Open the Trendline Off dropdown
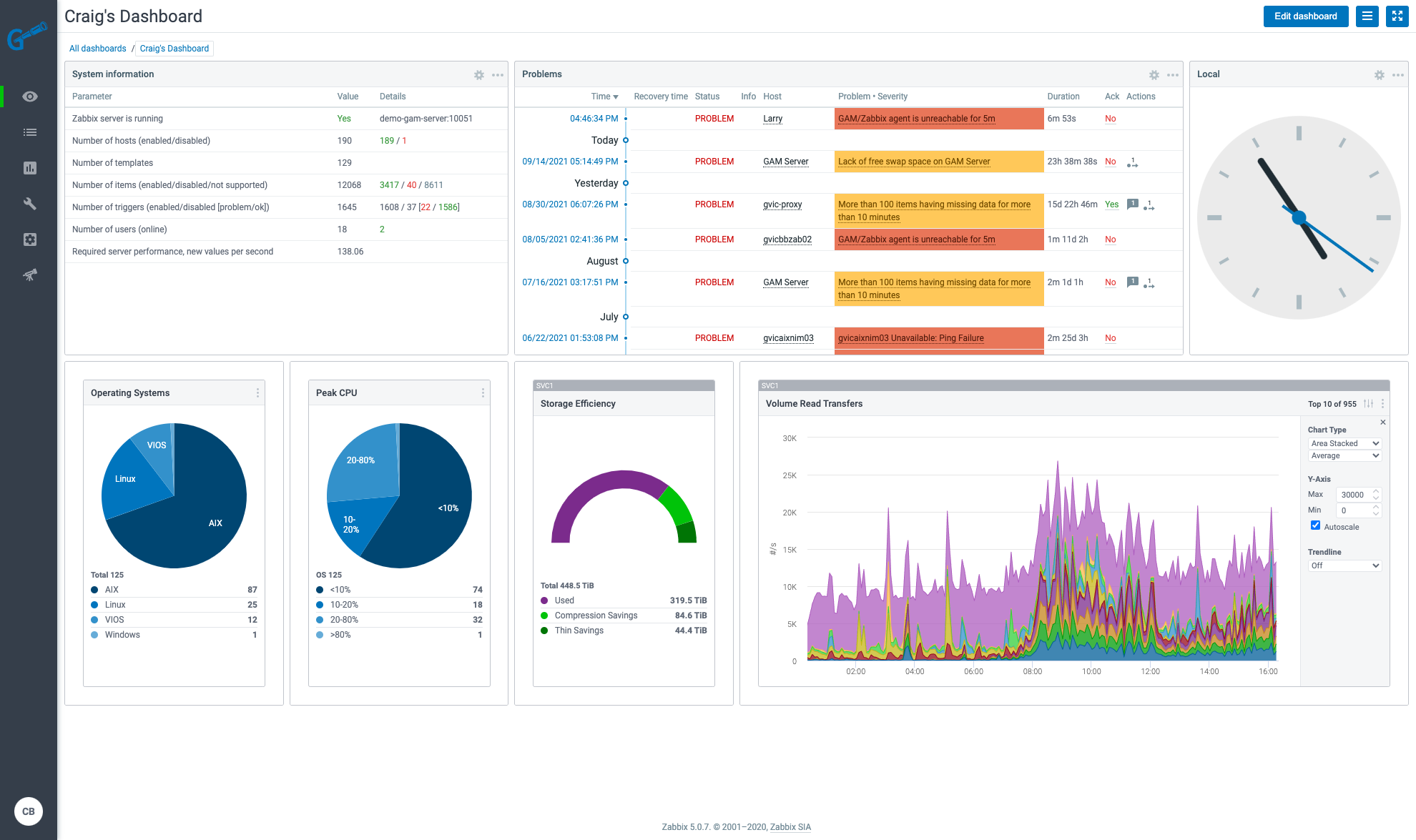 pos(1344,565)
